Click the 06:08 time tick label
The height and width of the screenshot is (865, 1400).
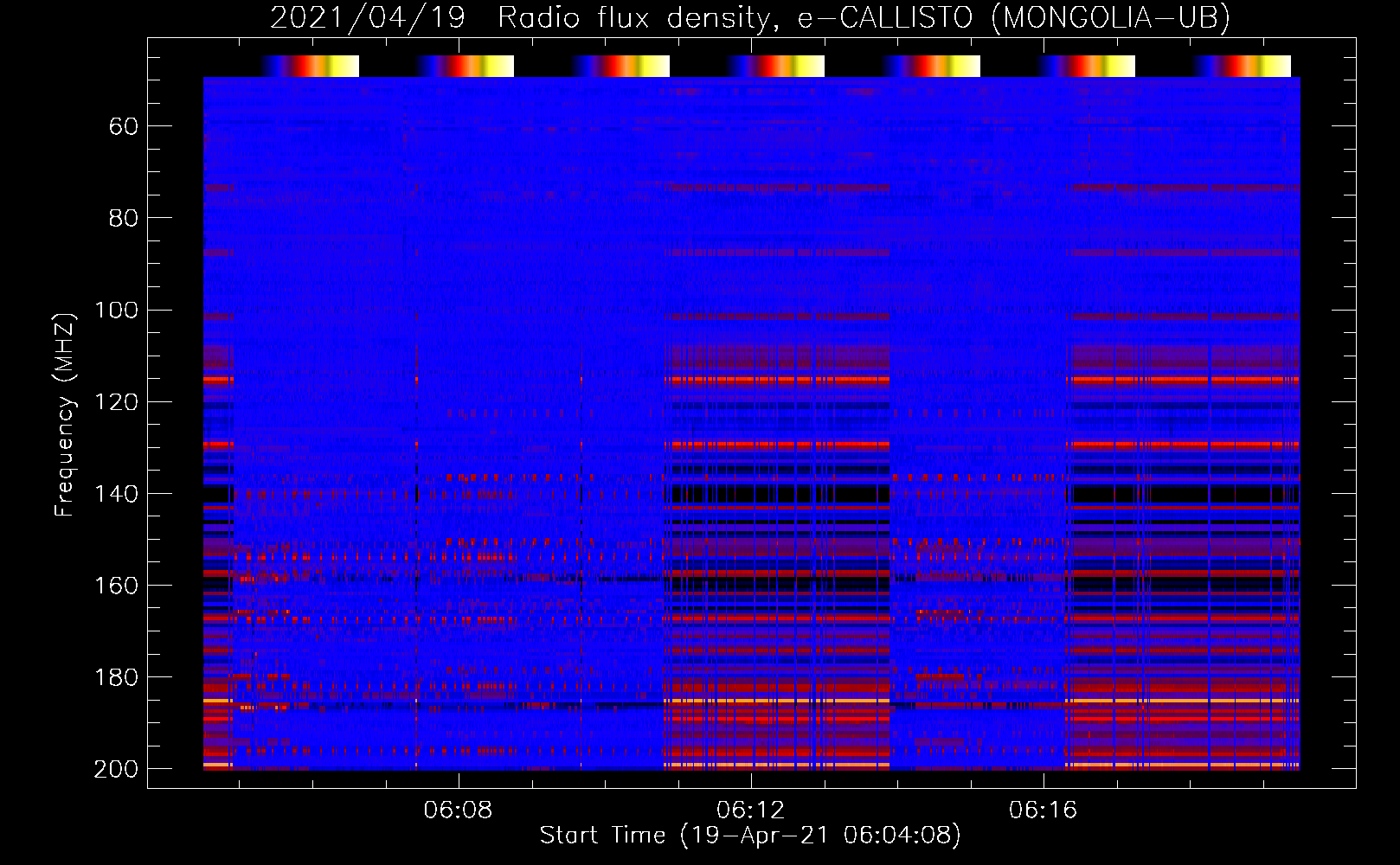coord(458,810)
